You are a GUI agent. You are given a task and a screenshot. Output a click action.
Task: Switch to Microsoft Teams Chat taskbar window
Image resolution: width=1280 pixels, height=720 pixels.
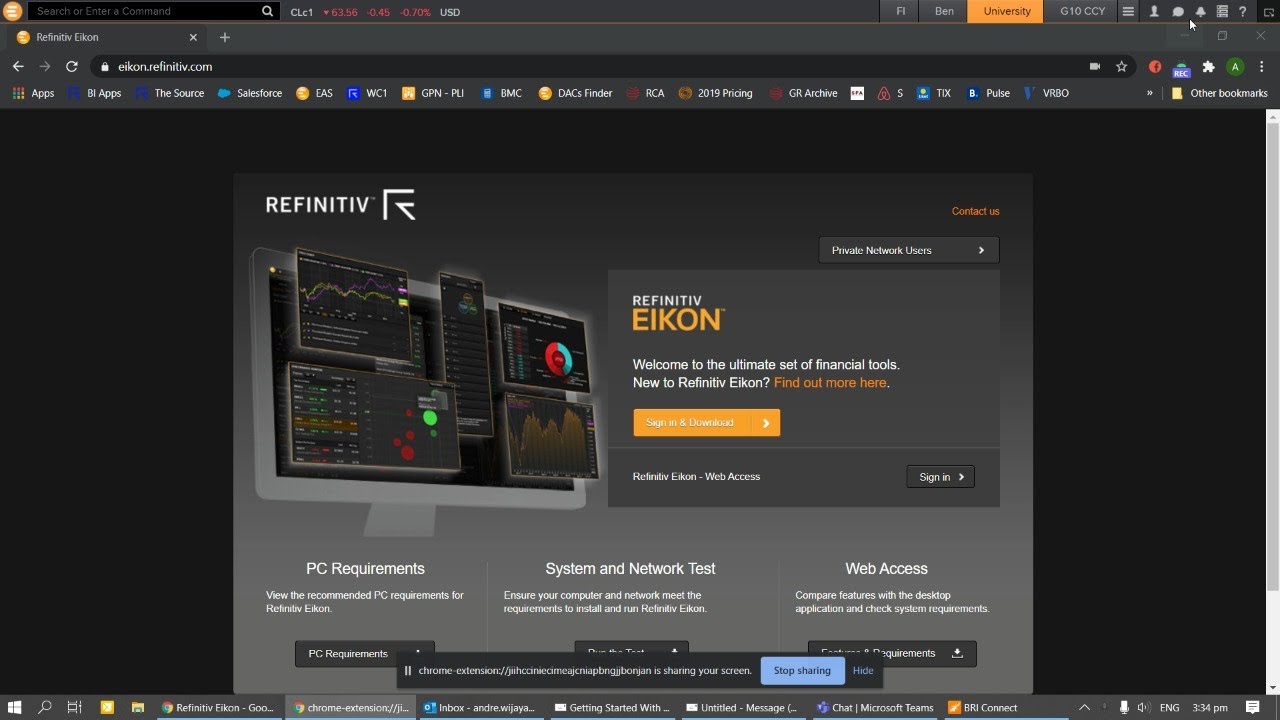874,707
